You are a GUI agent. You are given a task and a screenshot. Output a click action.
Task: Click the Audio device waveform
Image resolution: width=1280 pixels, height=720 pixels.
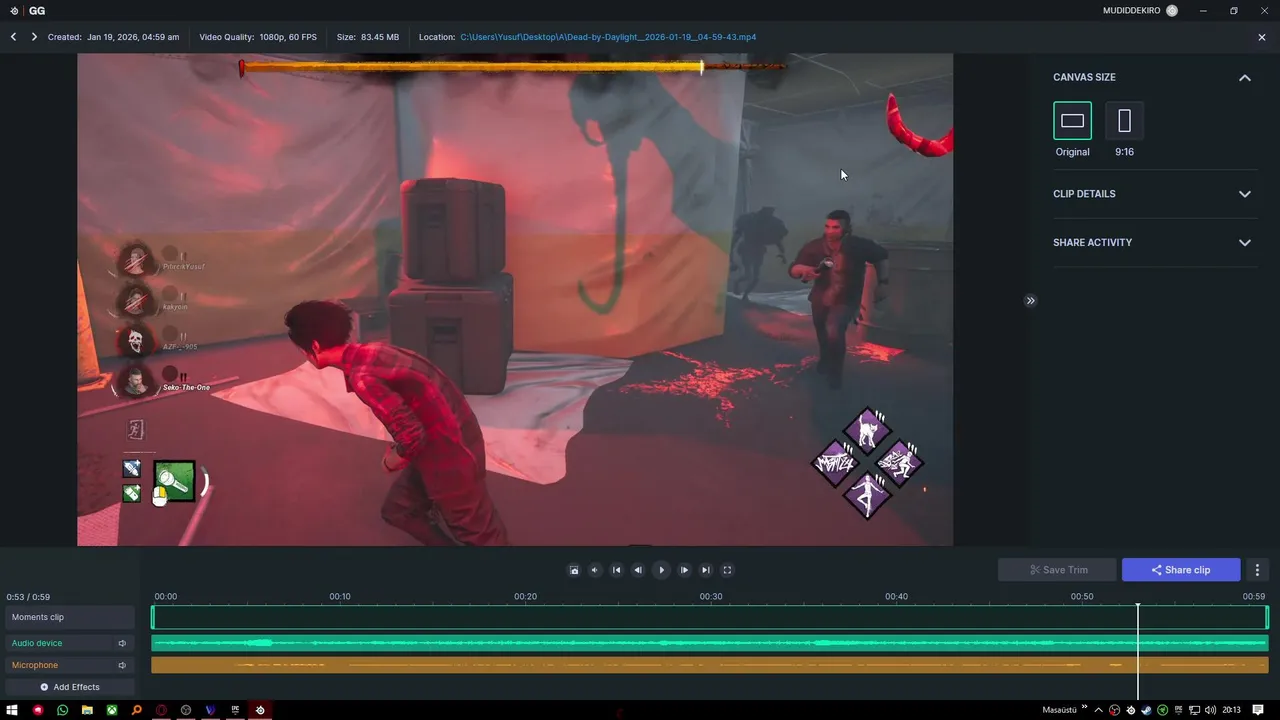(710, 643)
